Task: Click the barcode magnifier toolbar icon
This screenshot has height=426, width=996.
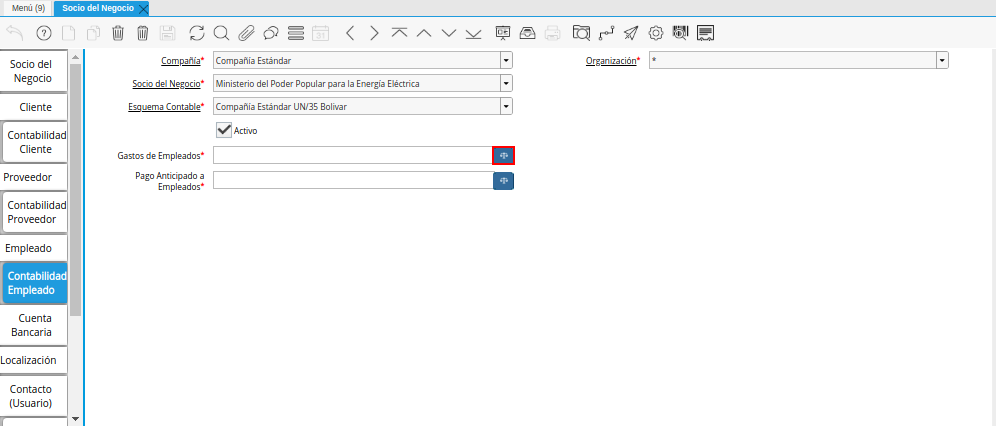Action: coord(680,33)
